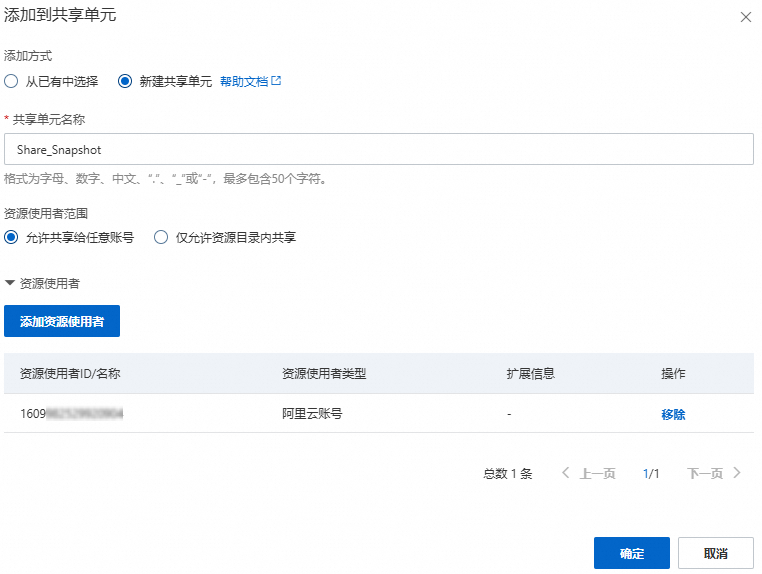Screen dimensions: 762x574
Task: Click the 资源使用者类型 column header
Action: point(324,373)
